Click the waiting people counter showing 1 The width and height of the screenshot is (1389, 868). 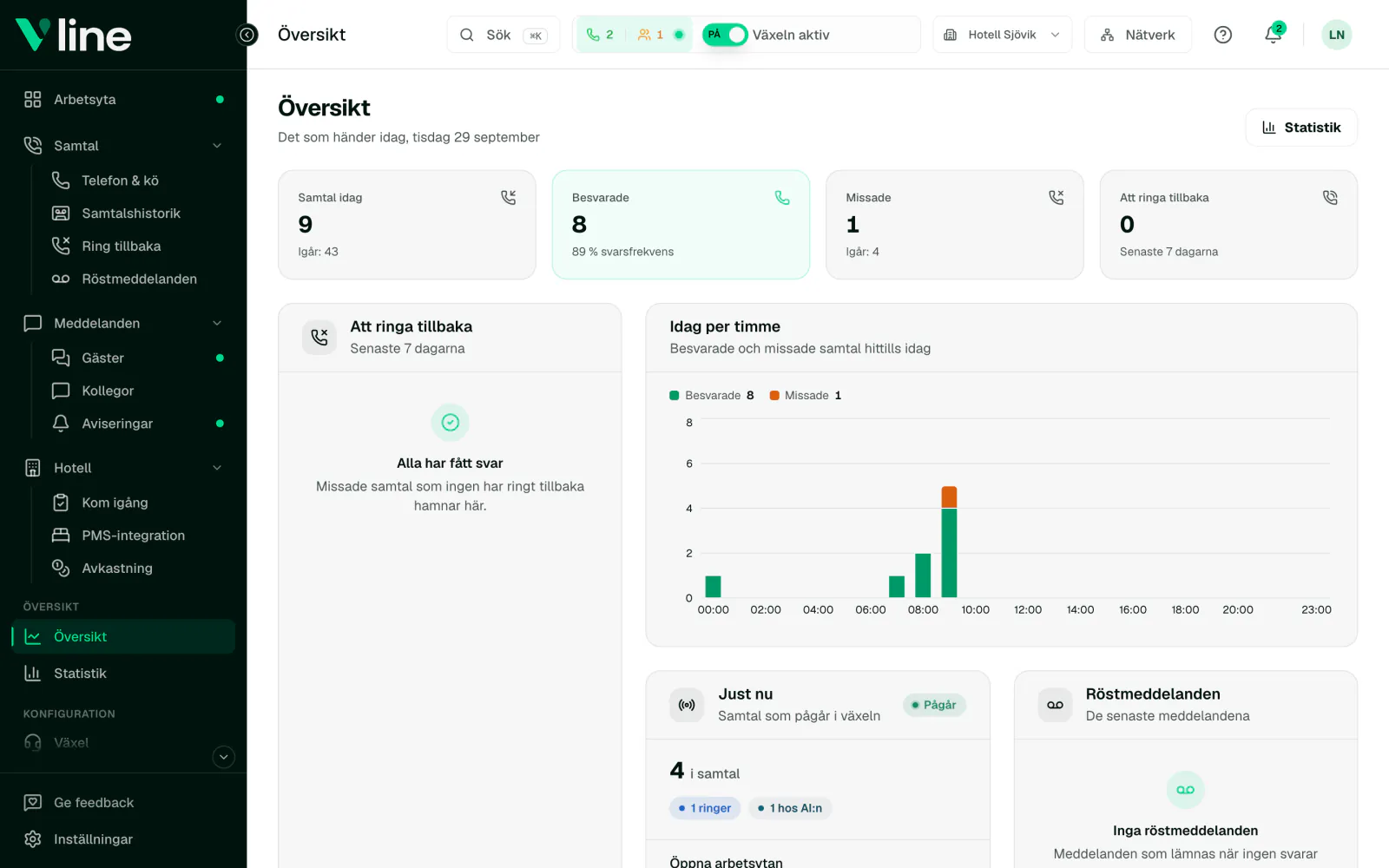tap(650, 35)
